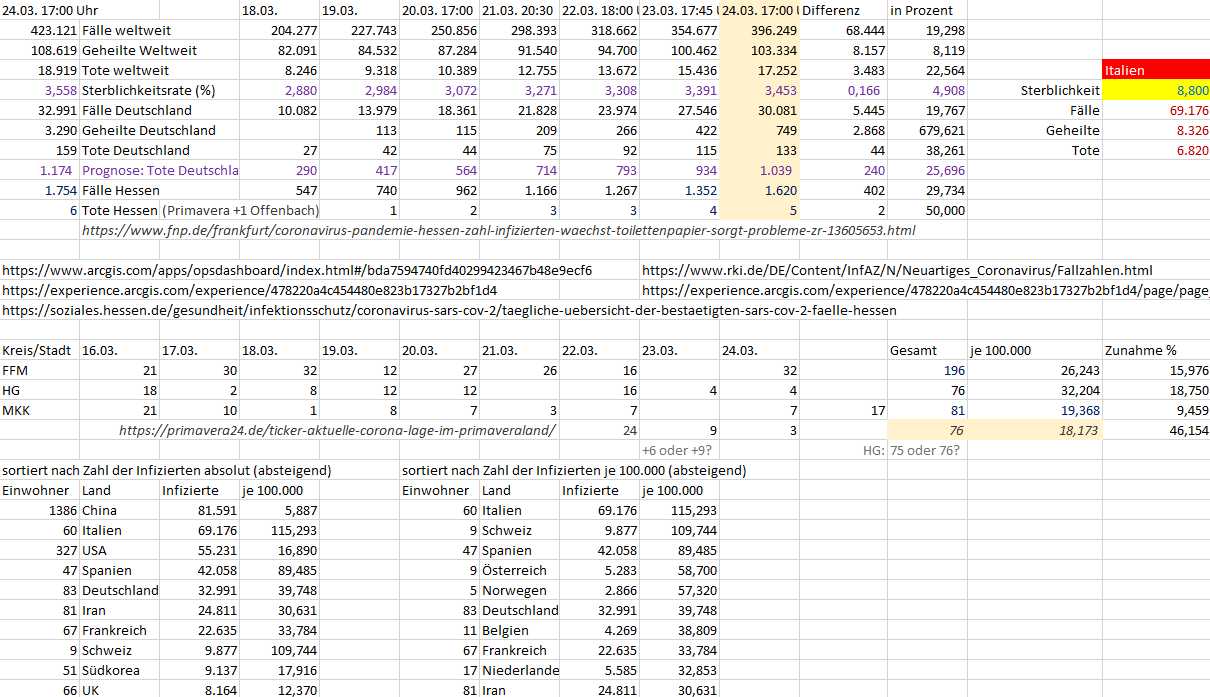
Task: Open the fnp.de Frankfurt coronavirus article link
Action: (498, 231)
